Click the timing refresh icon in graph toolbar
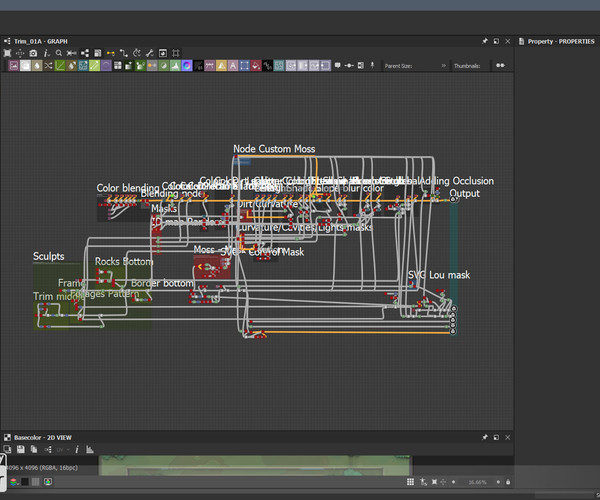The height and width of the screenshot is (500, 600). point(137,53)
